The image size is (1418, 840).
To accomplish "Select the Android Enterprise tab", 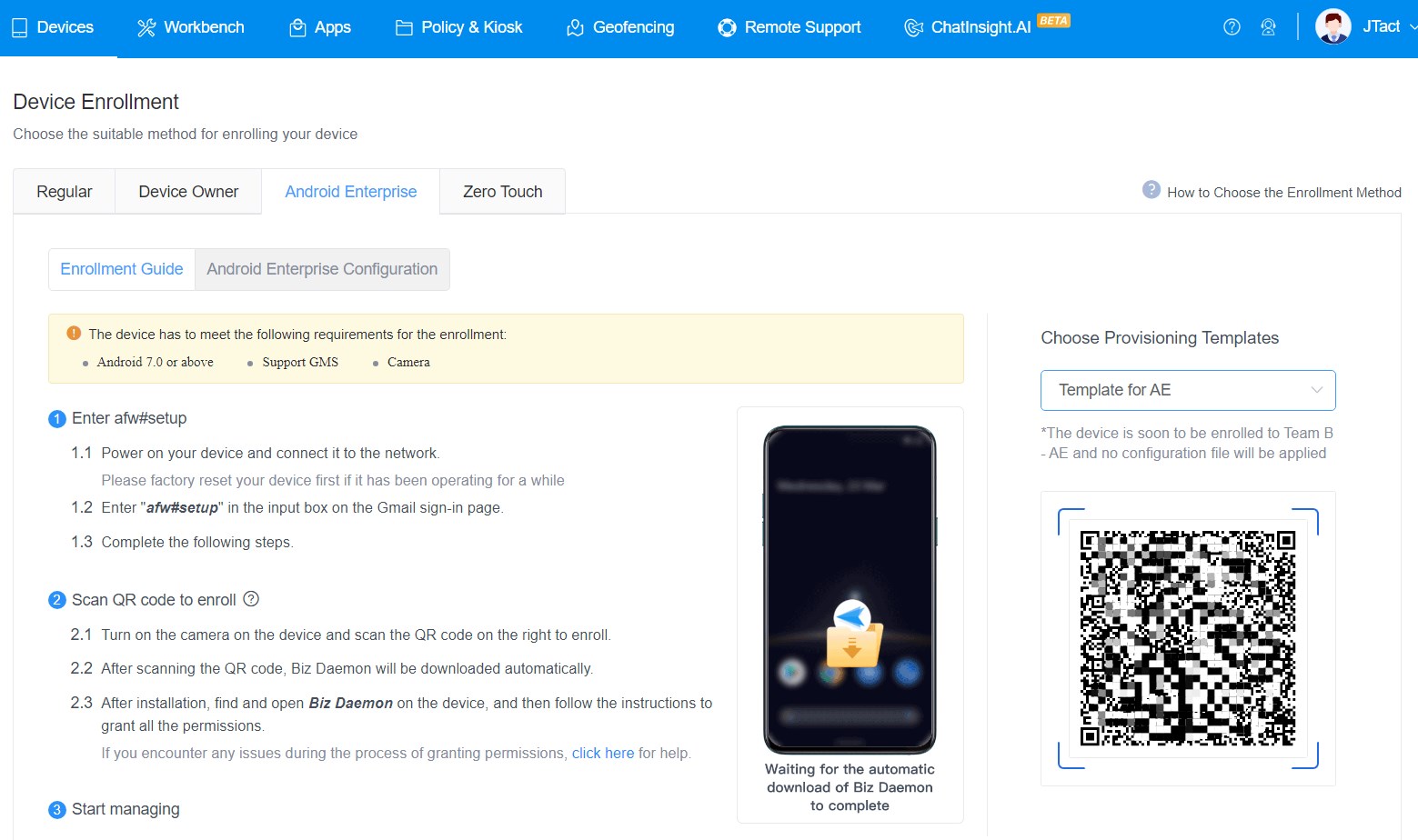I will pyautogui.click(x=351, y=192).
